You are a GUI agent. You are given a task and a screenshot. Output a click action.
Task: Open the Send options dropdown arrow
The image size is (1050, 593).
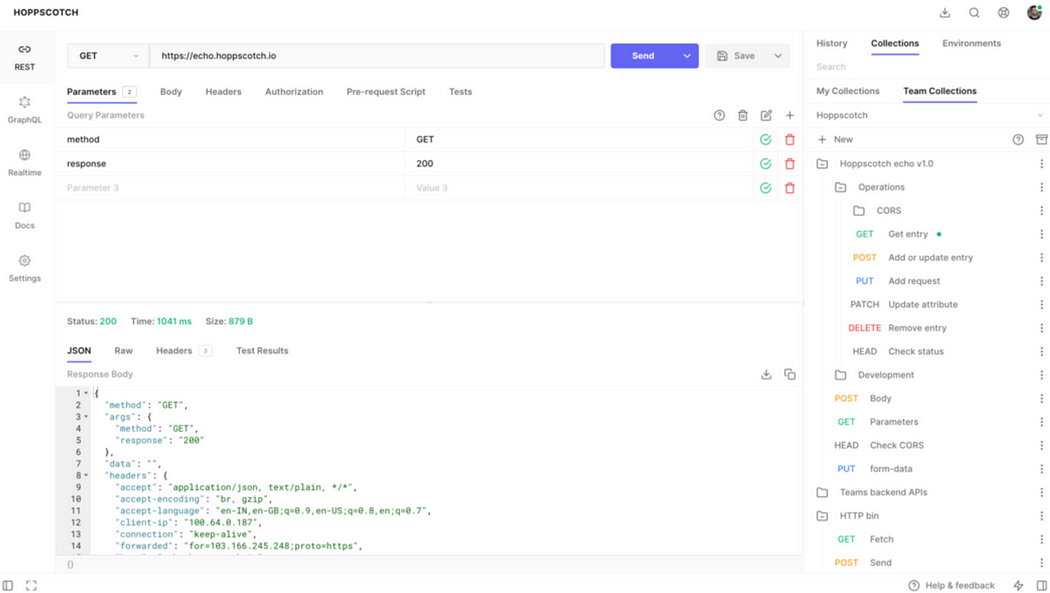pos(686,56)
